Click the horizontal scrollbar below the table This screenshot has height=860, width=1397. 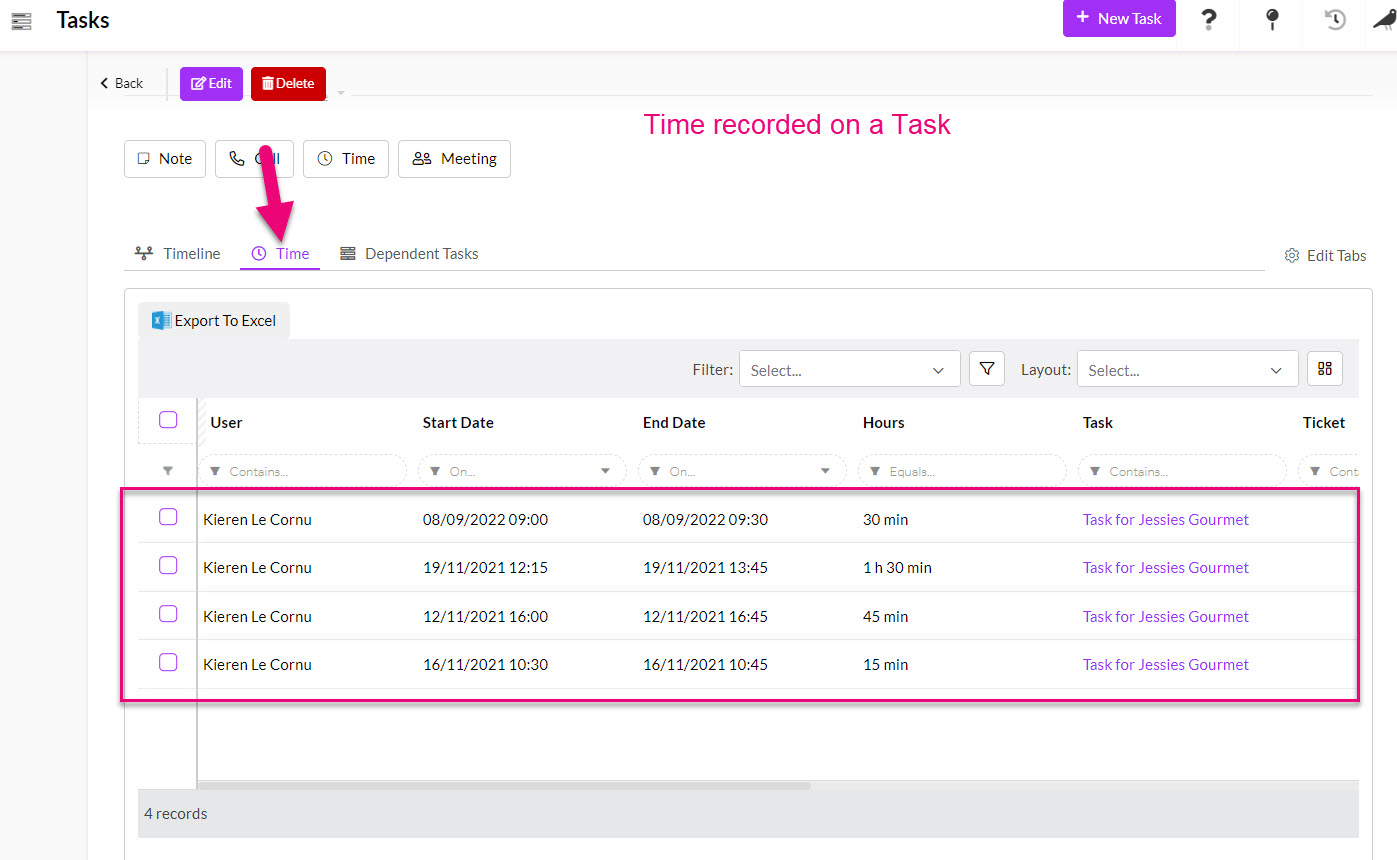tap(505, 786)
